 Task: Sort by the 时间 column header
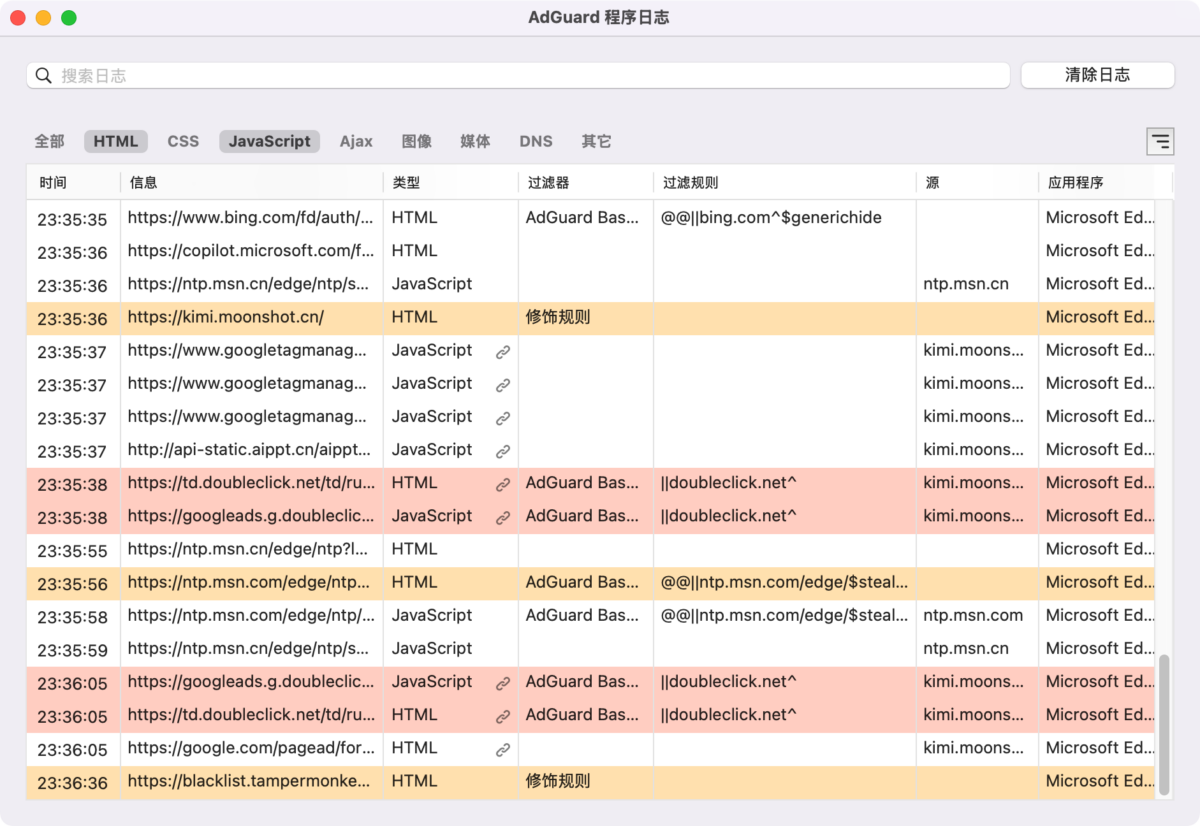(x=74, y=182)
